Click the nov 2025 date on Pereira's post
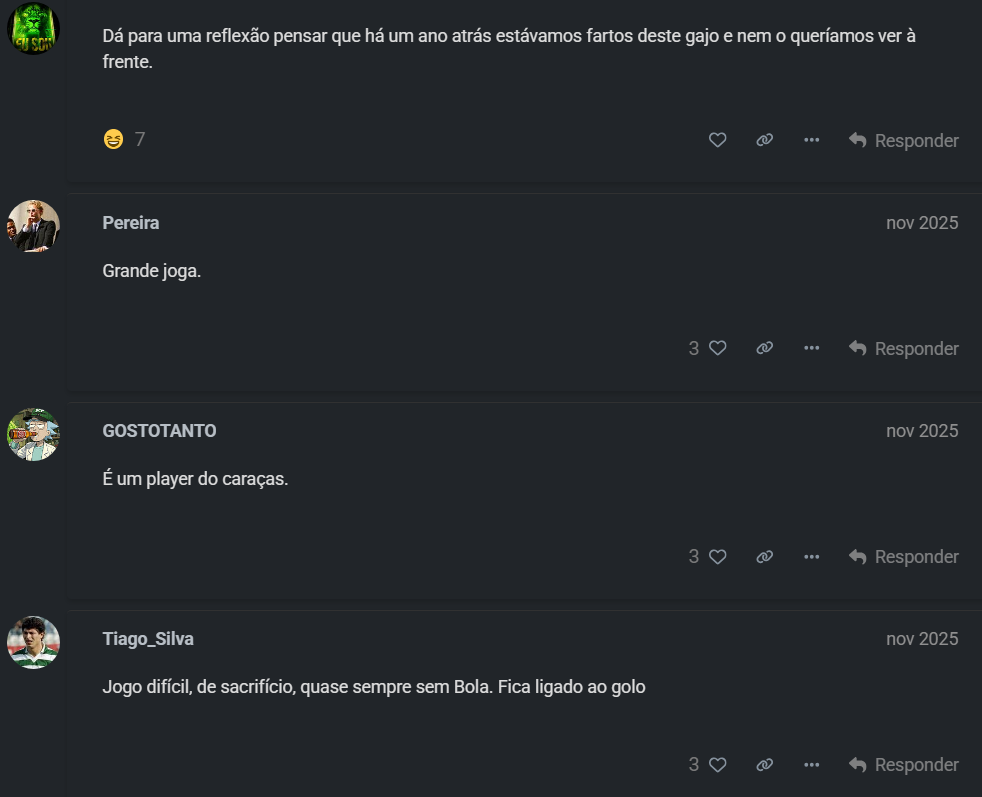Viewport: 982px width, 797px height. click(921, 223)
